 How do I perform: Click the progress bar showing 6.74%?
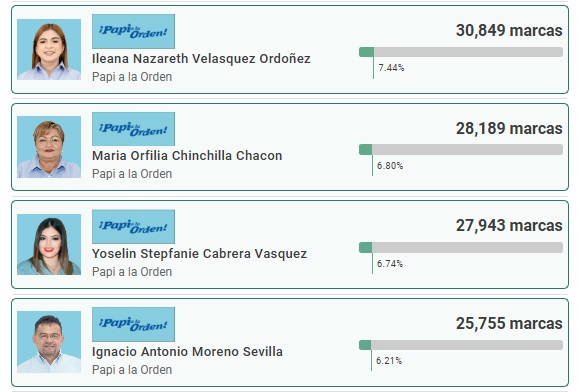pyautogui.click(x=461, y=247)
